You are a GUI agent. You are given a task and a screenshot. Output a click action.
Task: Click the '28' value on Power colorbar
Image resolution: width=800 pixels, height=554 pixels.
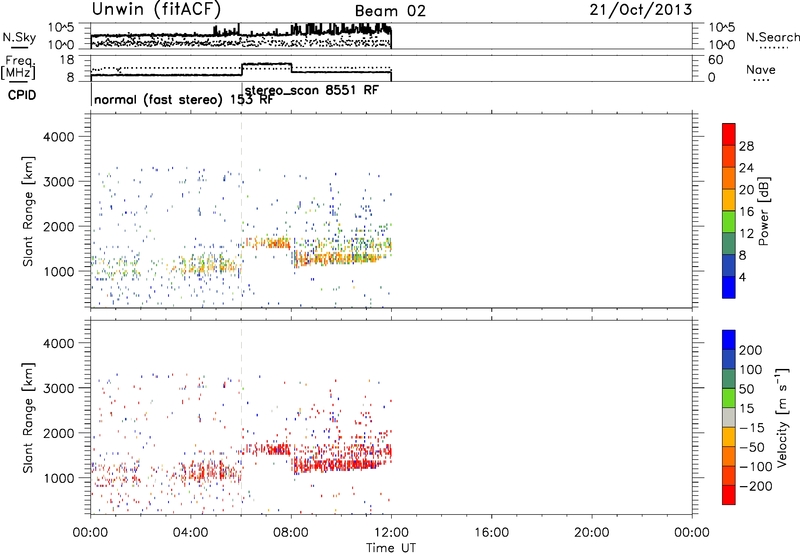(x=746, y=146)
